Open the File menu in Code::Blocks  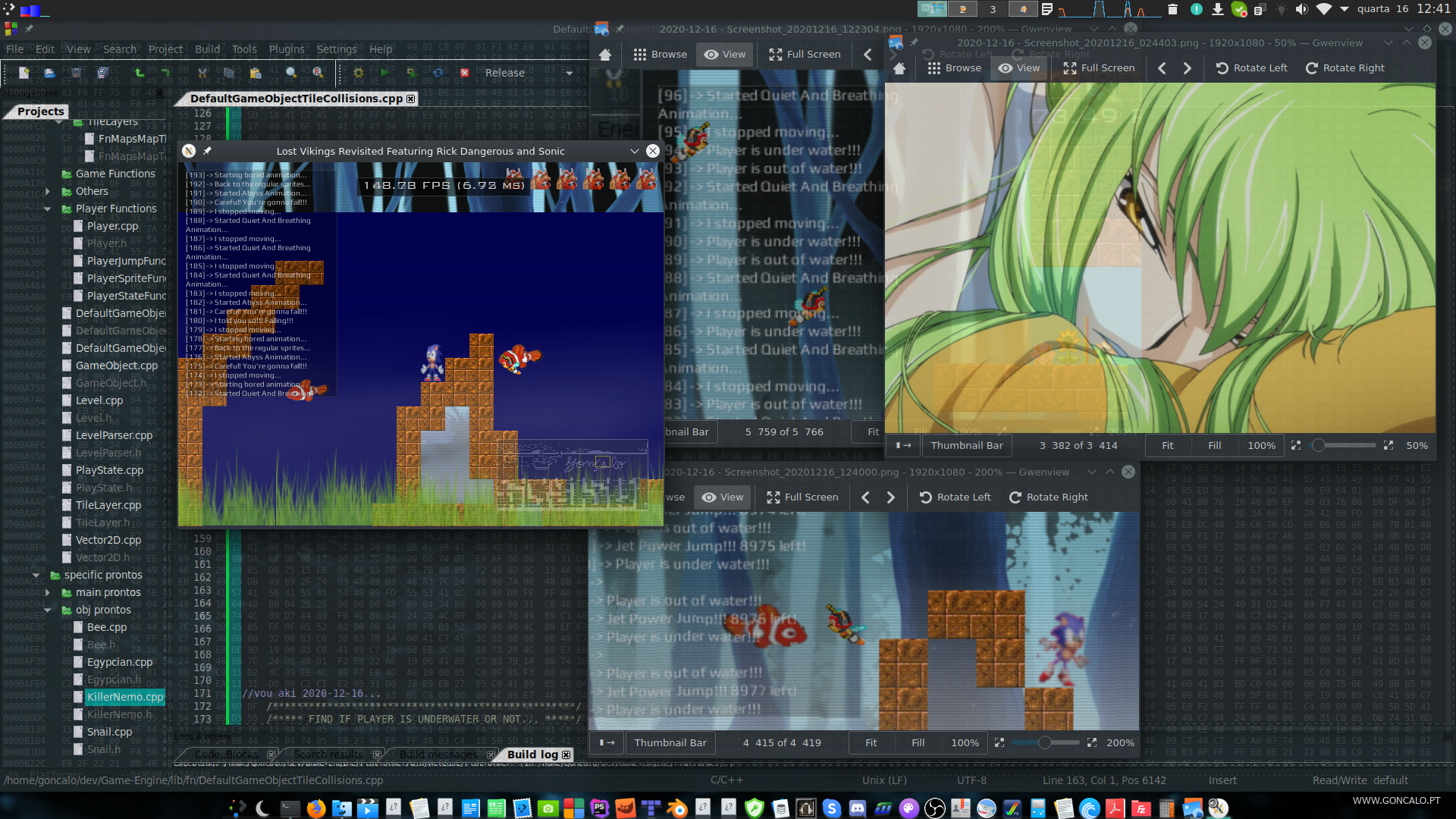tap(14, 49)
